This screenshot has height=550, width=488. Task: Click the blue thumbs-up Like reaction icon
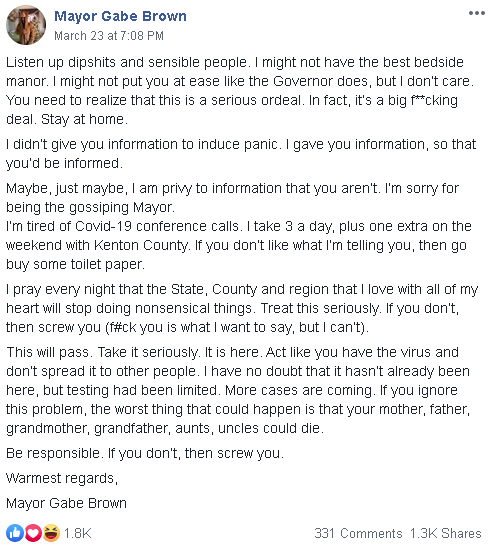pos(15,533)
